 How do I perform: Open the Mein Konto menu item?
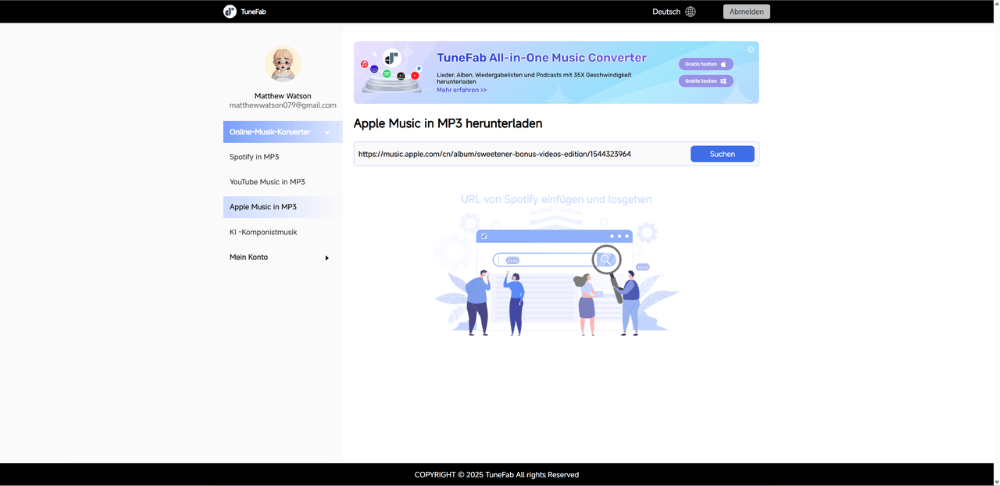[249, 257]
